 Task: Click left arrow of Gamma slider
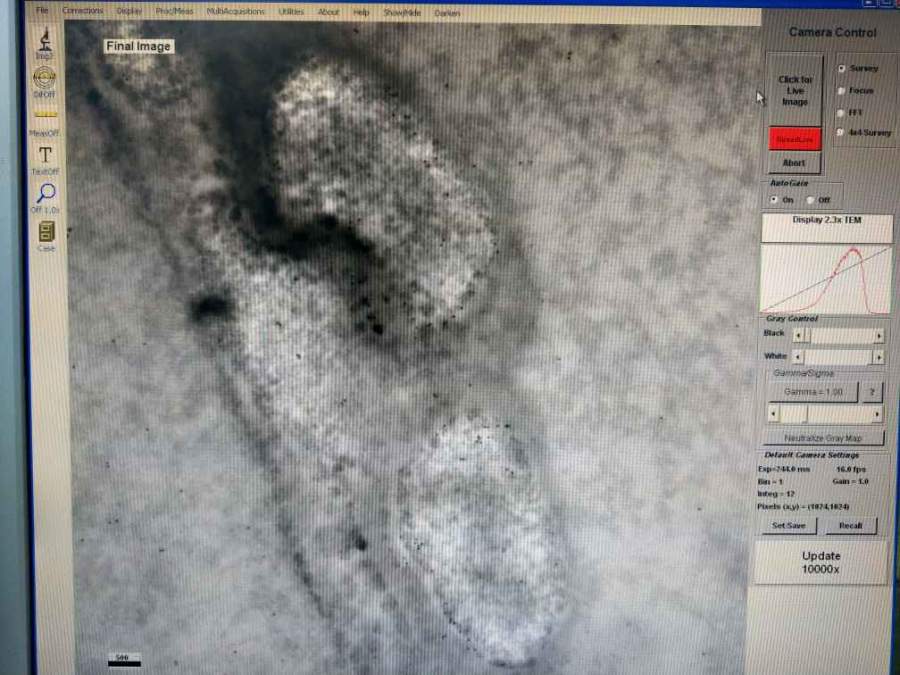[774, 414]
